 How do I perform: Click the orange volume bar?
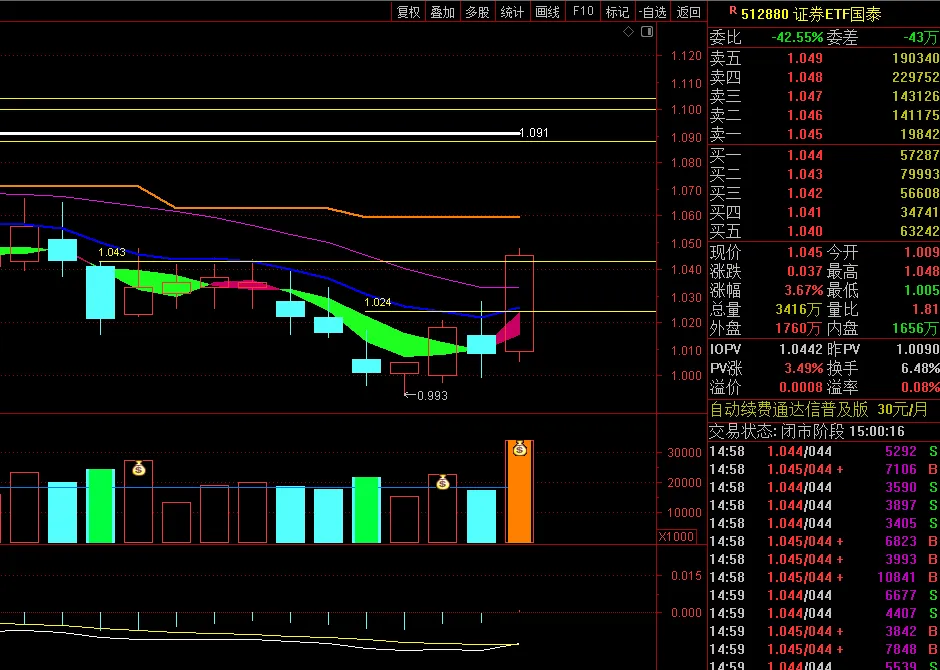(520, 491)
